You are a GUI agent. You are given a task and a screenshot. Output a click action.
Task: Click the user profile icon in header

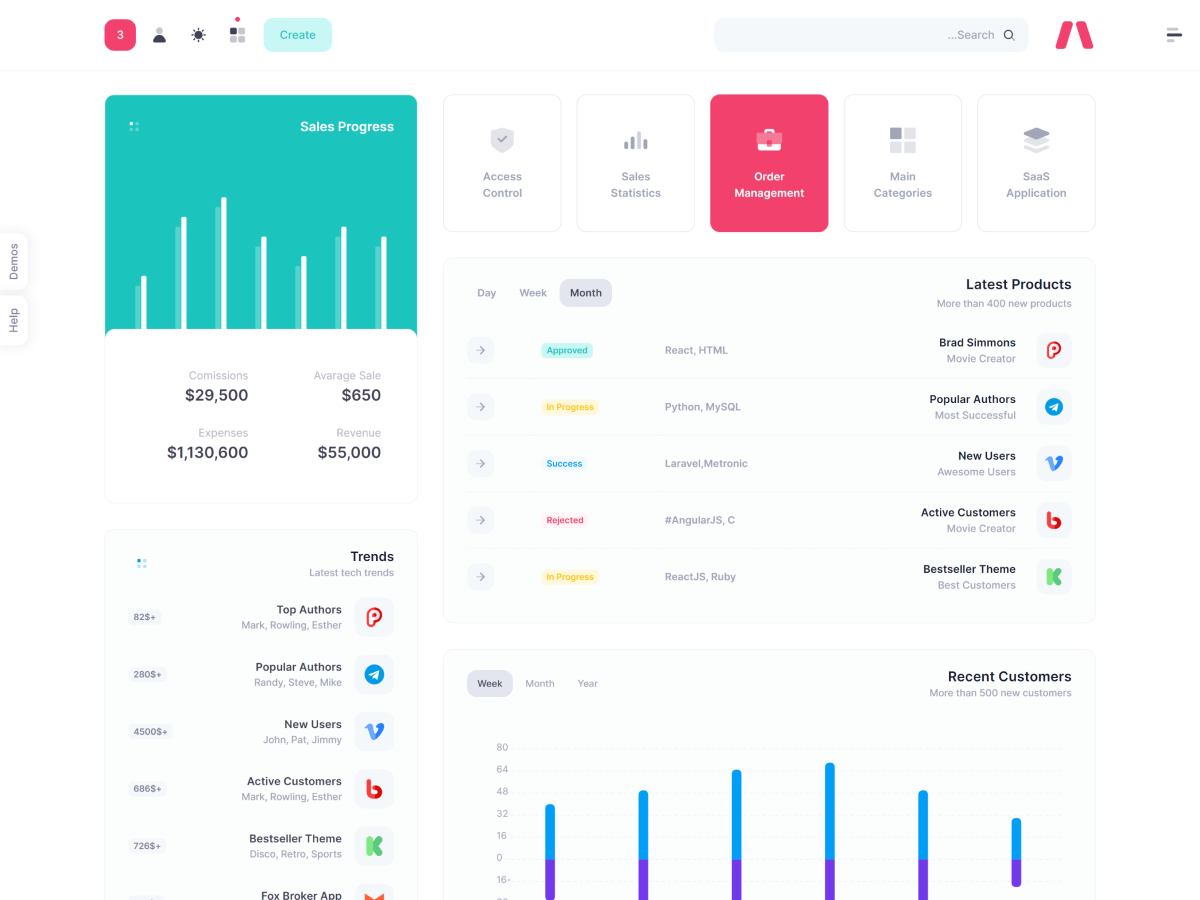coord(159,35)
